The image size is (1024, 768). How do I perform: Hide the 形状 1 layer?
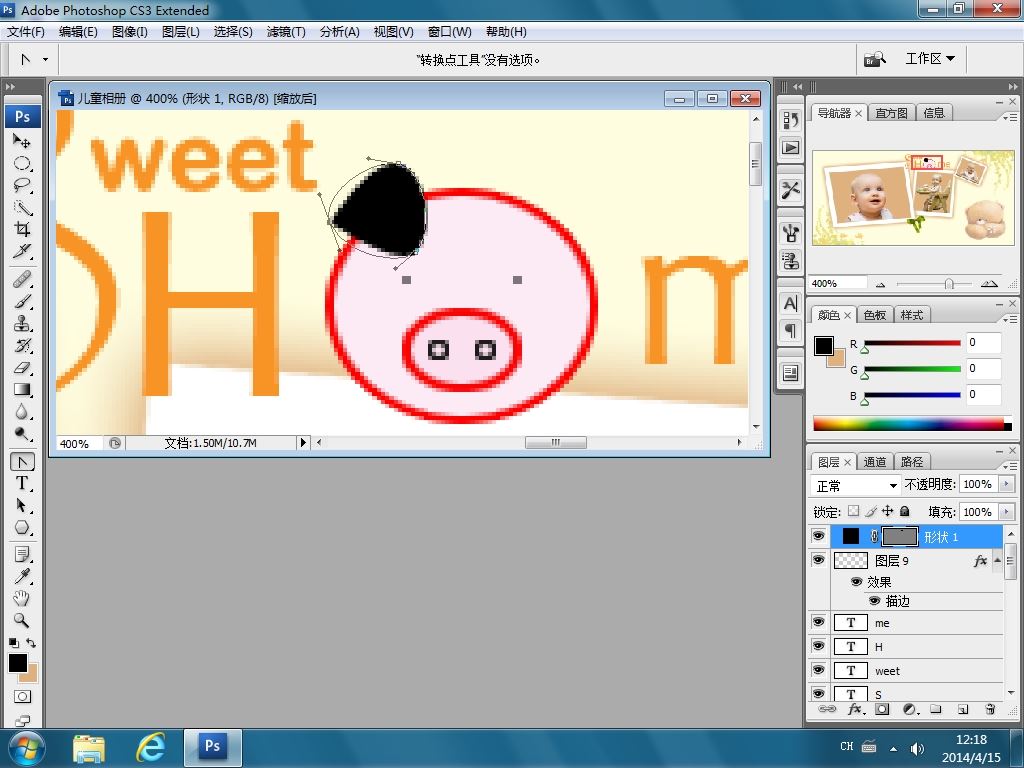click(818, 536)
